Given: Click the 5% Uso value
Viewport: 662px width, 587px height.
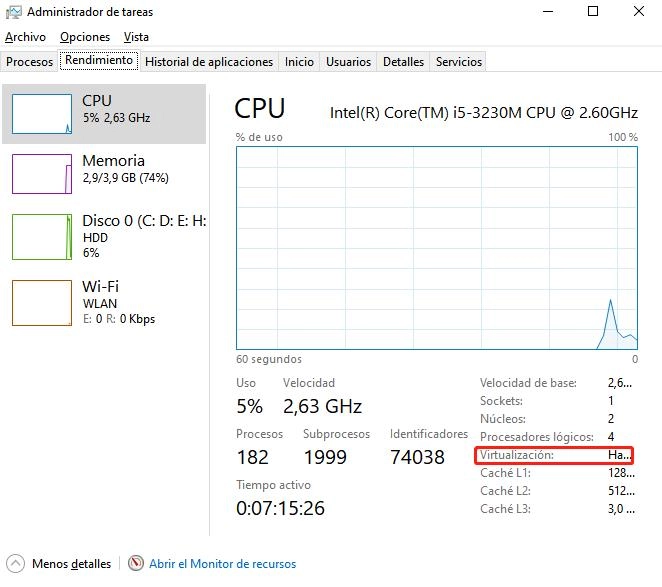Looking at the screenshot, I should tap(250, 406).
